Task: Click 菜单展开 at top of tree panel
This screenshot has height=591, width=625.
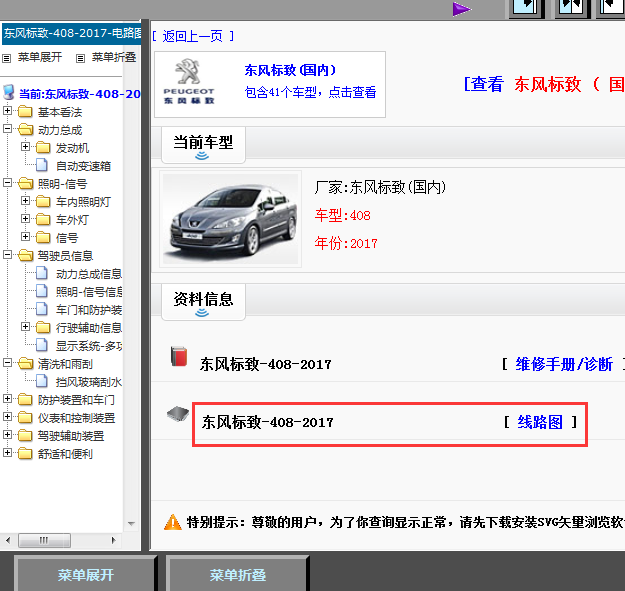Action: pos(39,57)
